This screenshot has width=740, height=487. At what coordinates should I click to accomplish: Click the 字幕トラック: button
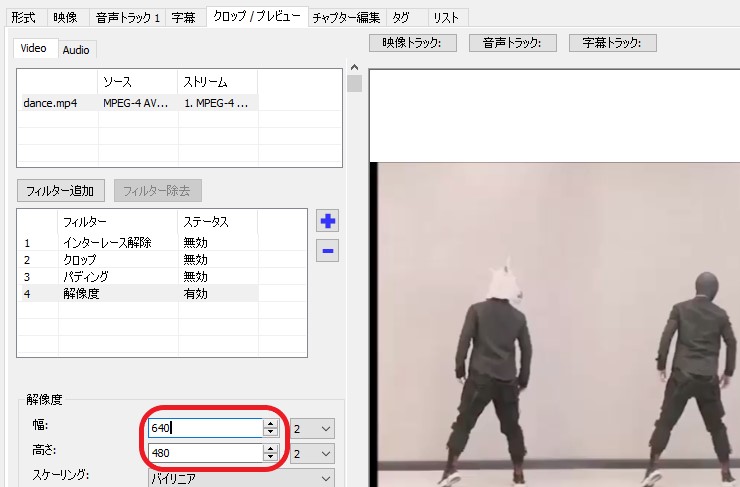612,43
